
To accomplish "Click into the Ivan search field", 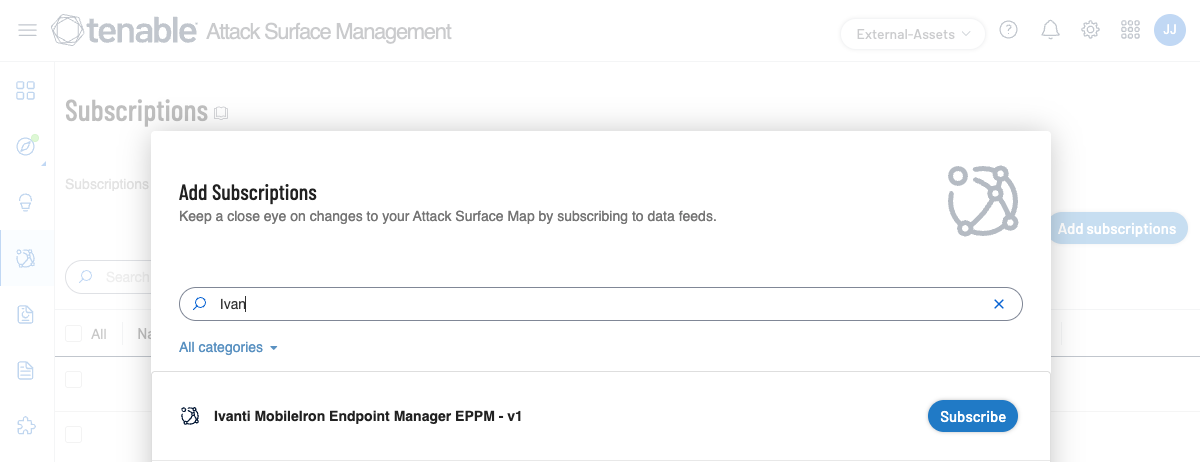I will pos(600,304).
